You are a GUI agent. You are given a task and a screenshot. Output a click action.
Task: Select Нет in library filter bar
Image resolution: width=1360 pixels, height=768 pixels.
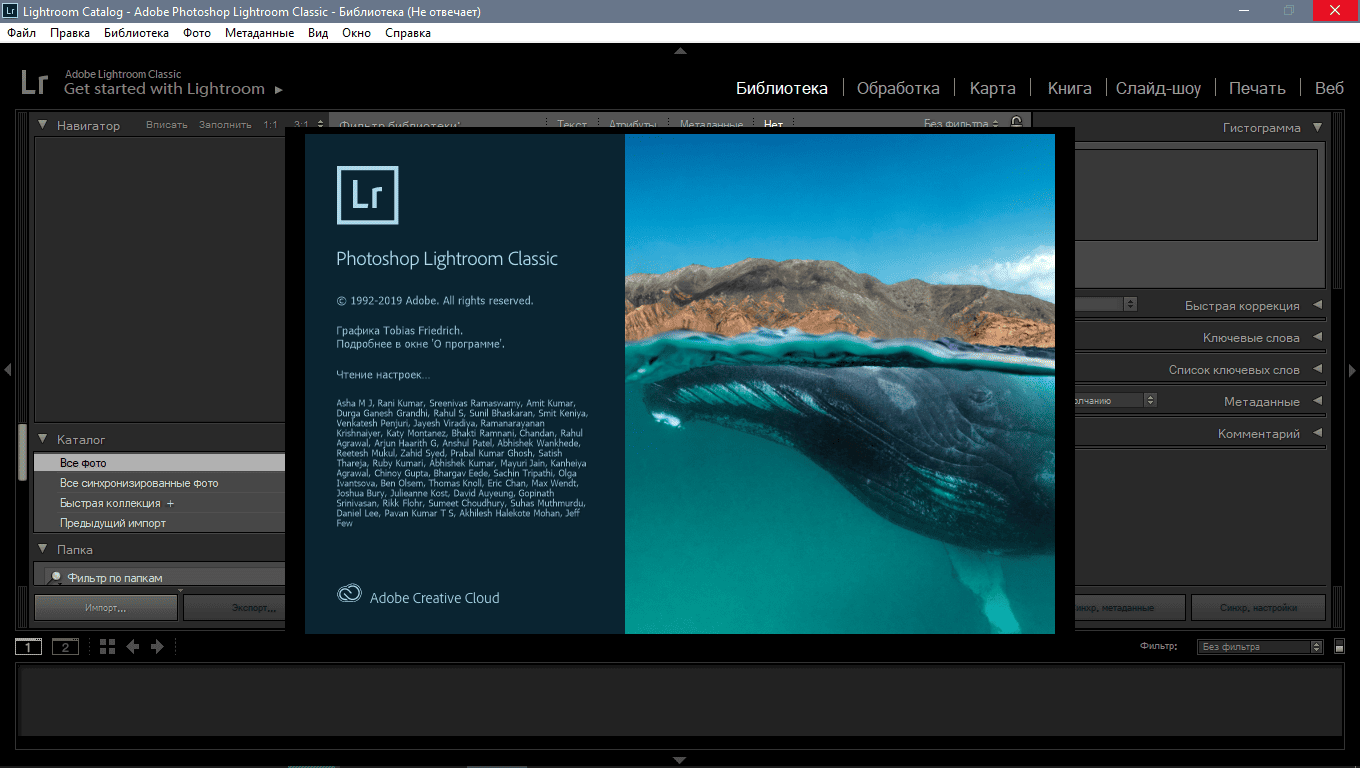click(773, 125)
